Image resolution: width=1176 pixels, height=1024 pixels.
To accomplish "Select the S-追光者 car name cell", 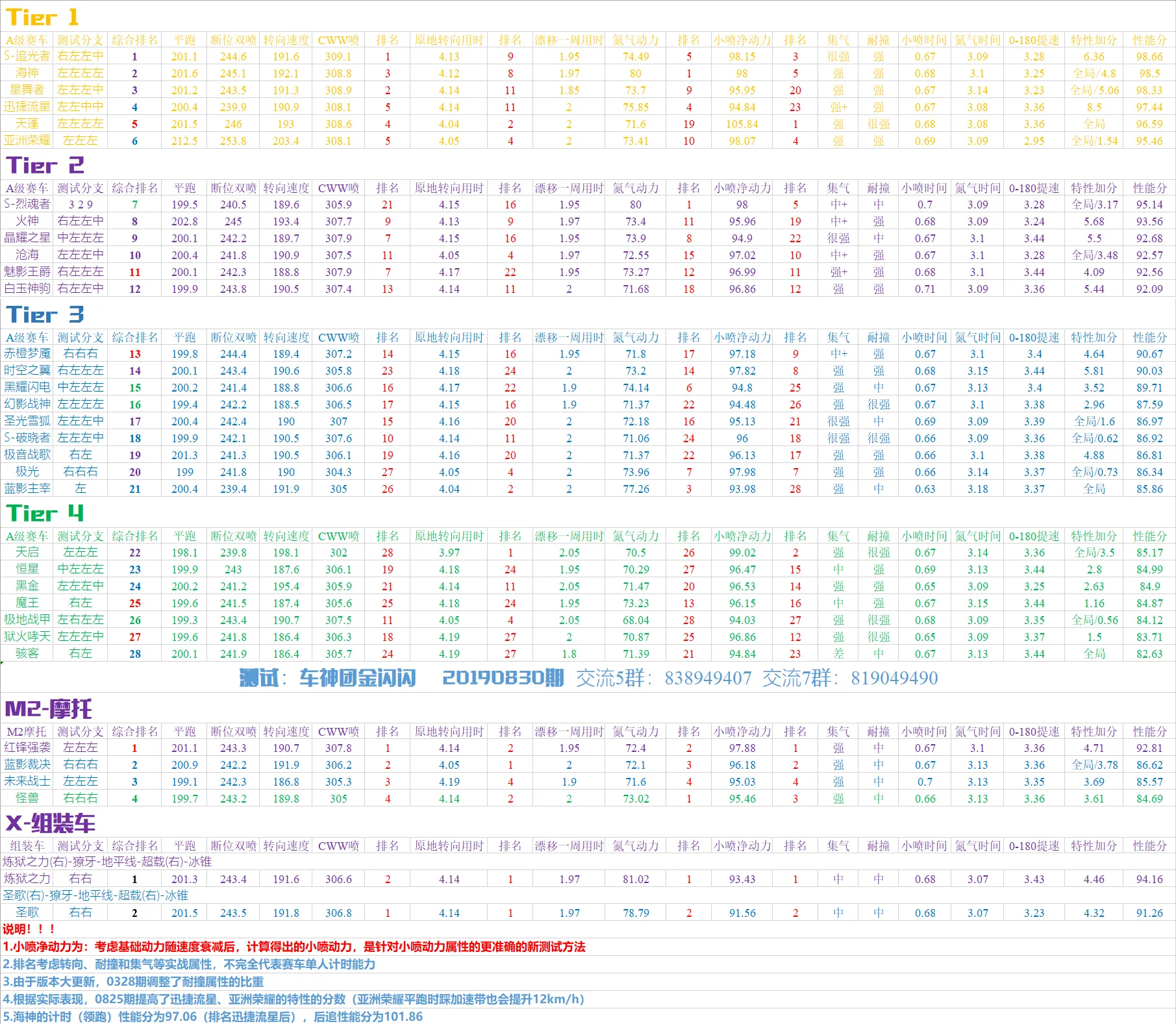I will click(x=27, y=56).
